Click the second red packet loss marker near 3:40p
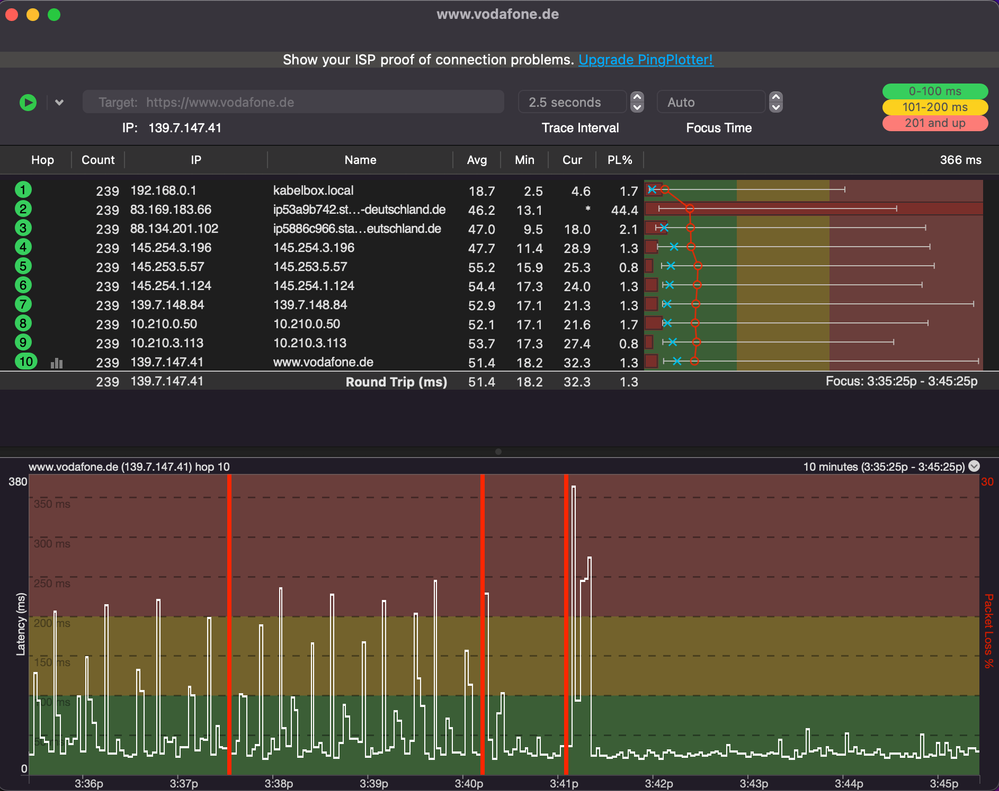This screenshot has width=999, height=791. pos(482,624)
